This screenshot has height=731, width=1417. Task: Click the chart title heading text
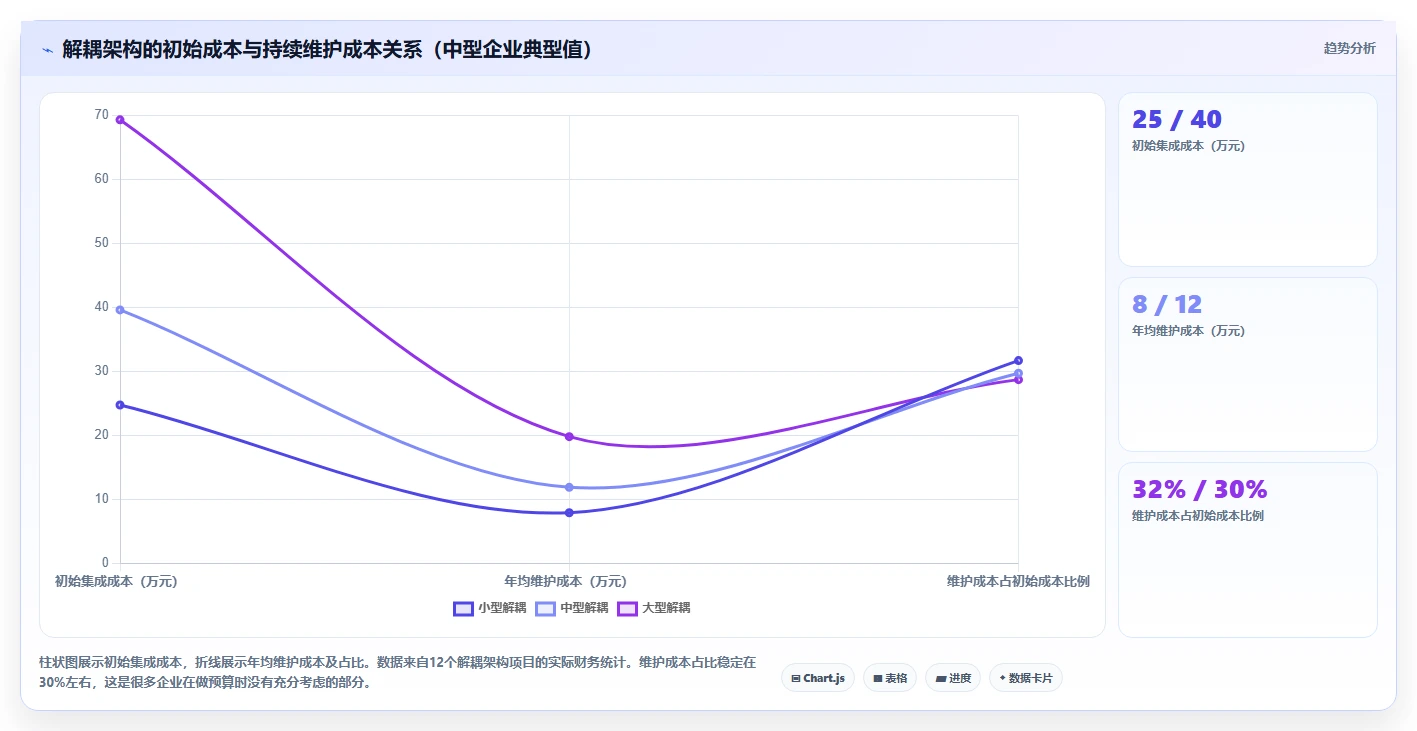click(x=327, y=49)
